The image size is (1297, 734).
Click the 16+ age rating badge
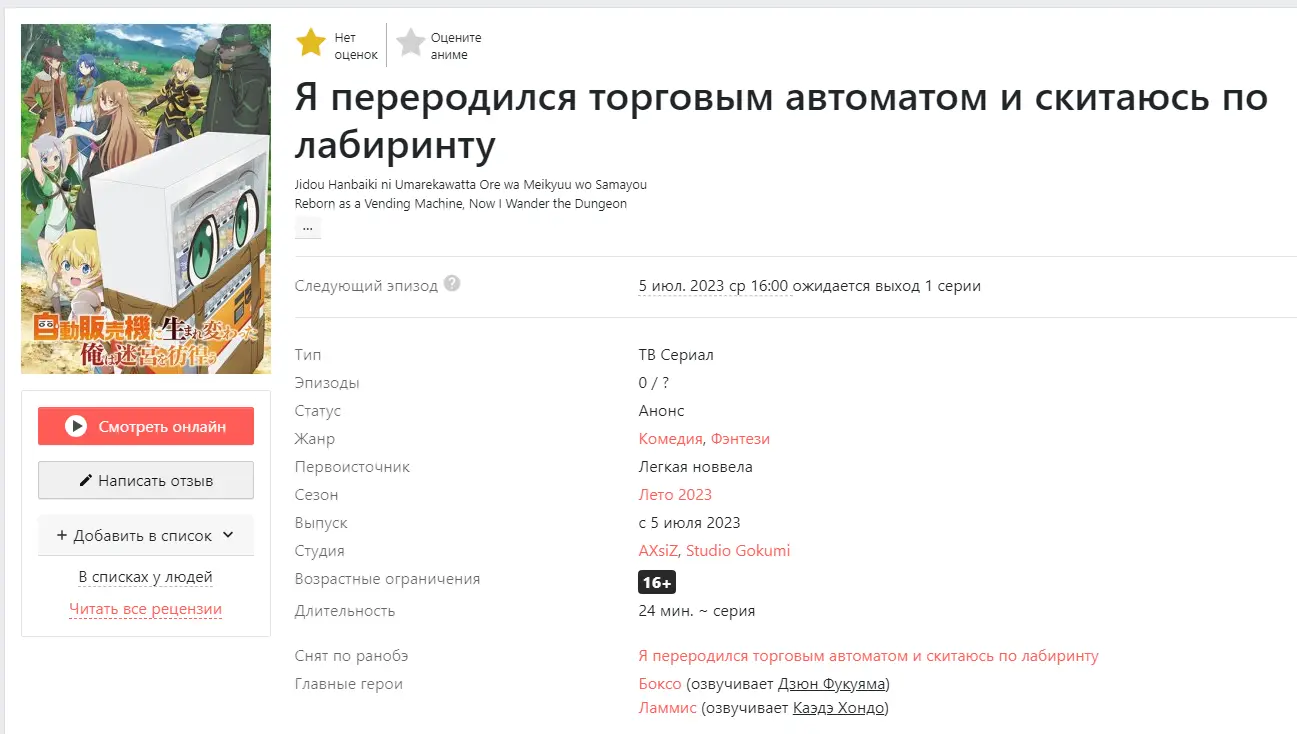(x=657, y=581)
